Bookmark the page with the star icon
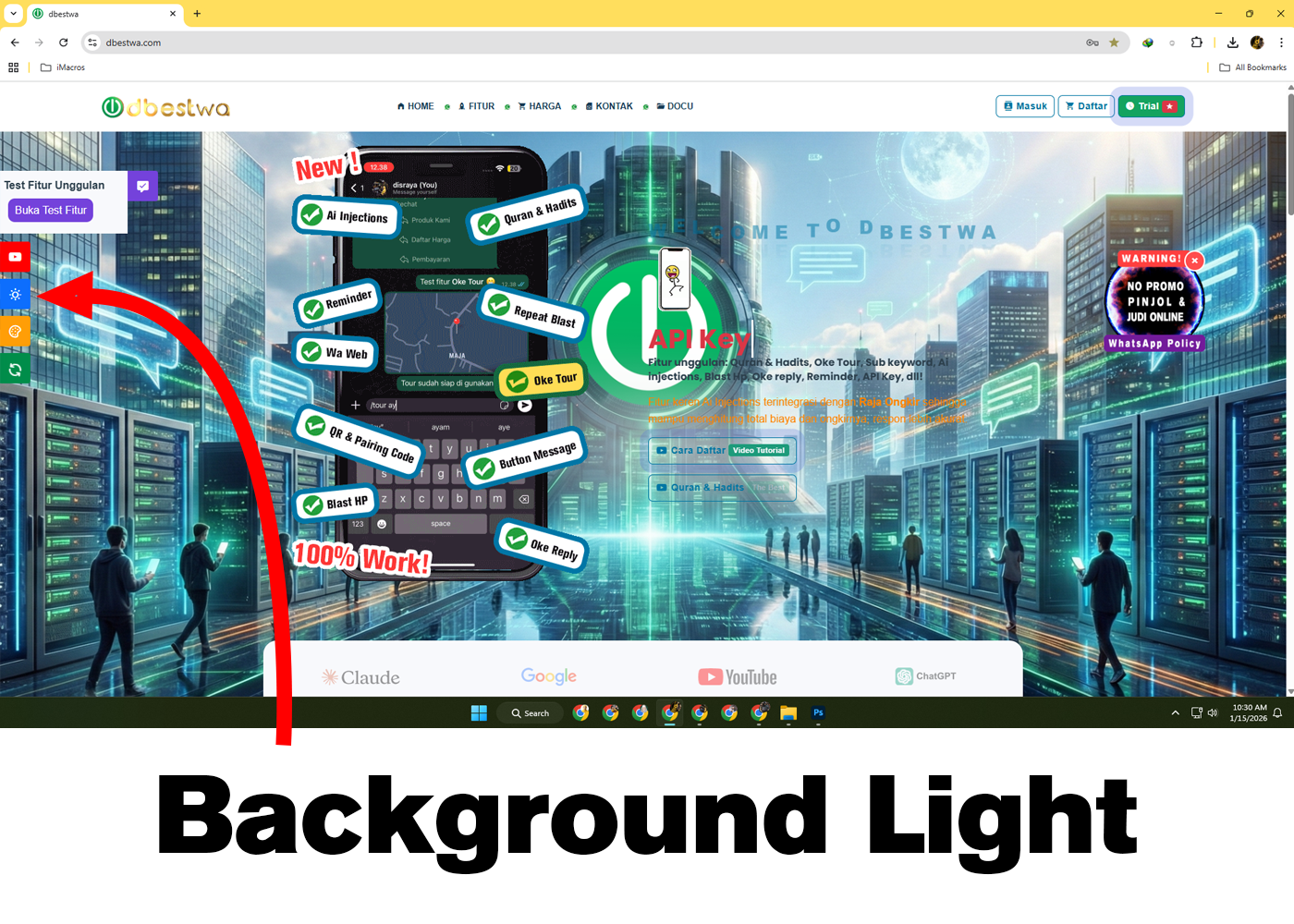The image size is (1294, 924). click(1114, 43)
